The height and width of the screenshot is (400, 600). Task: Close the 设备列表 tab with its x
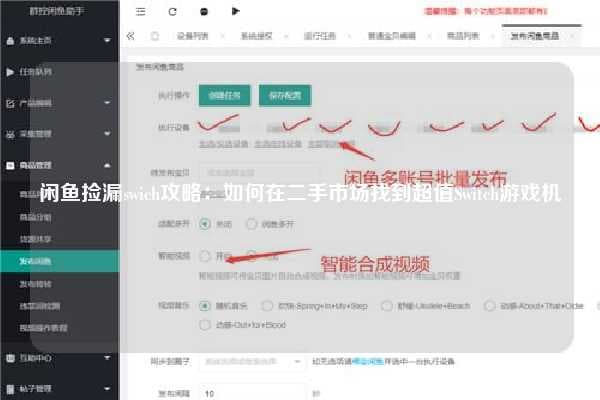(222, 36)
